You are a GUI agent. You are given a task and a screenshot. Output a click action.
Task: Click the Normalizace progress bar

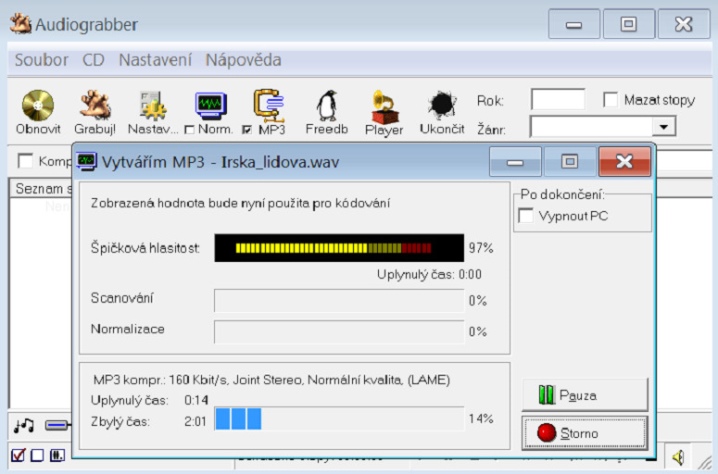click(x=339, y=331)
